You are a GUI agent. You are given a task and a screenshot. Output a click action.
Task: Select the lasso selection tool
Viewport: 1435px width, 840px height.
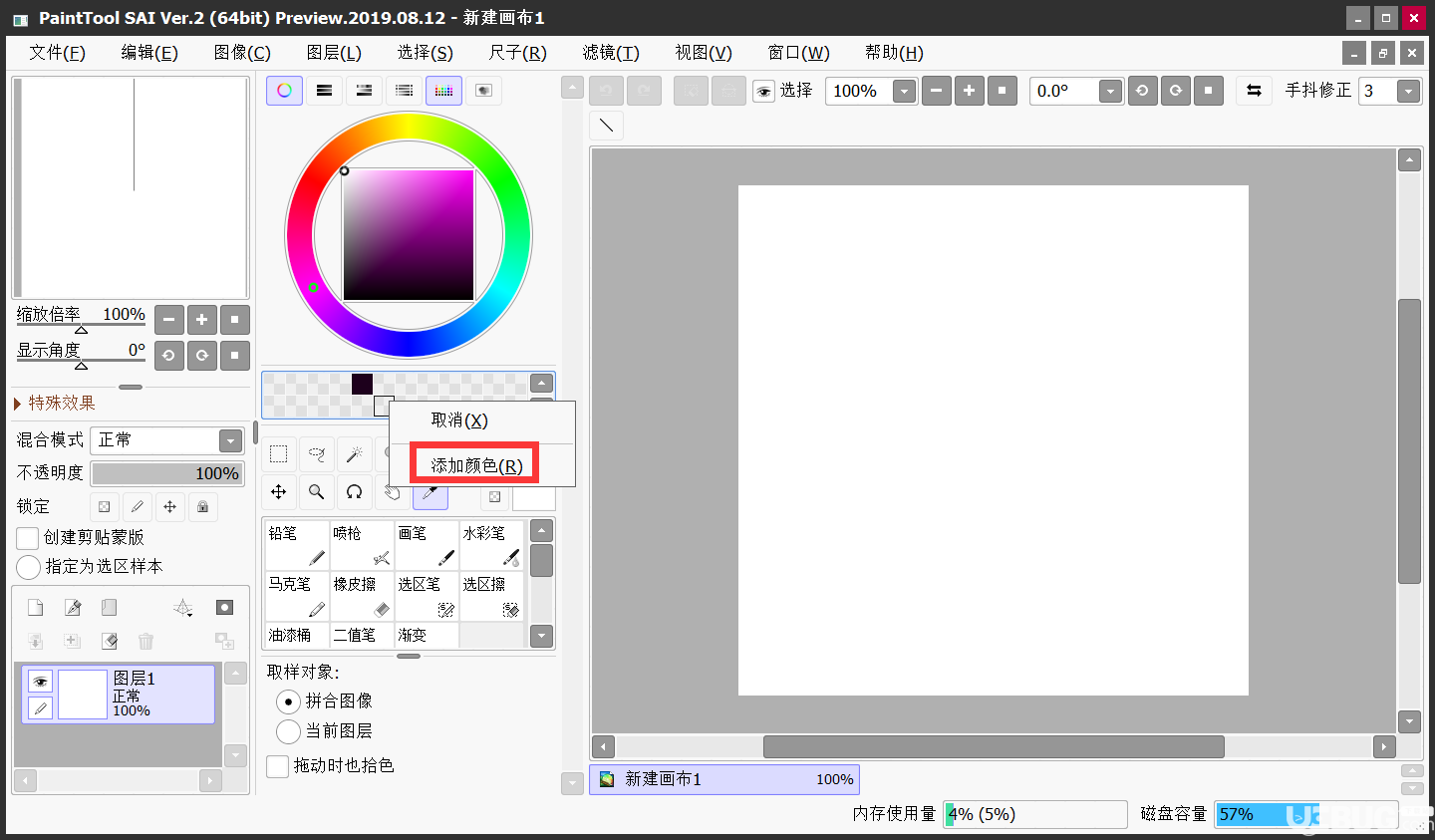pos(316,454)
